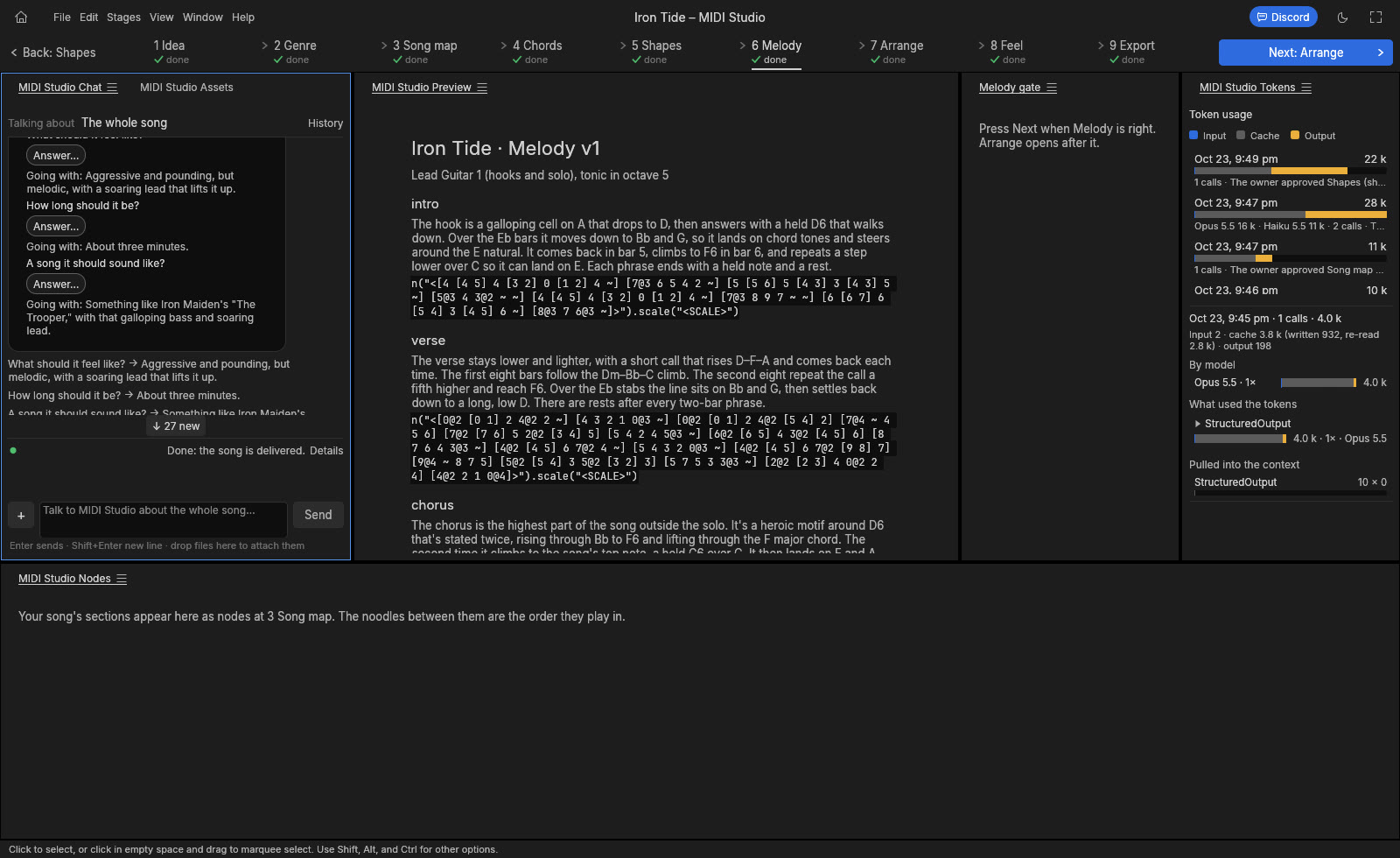The image size is (1400, 858).
Task: Click the fullscreen icon
Action: (1375, 17)
